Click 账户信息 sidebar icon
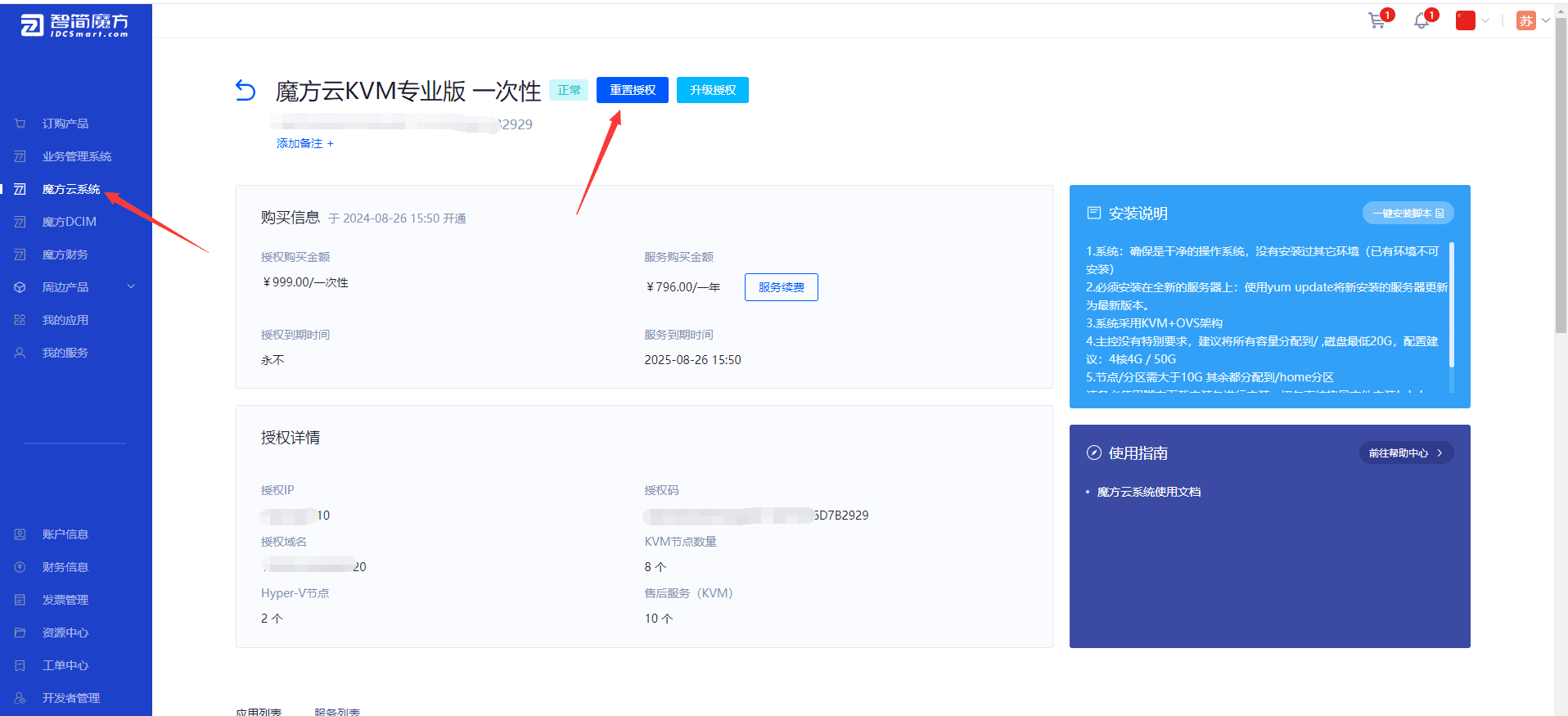This screenshot has width=1568, height=716. point(20,534)
